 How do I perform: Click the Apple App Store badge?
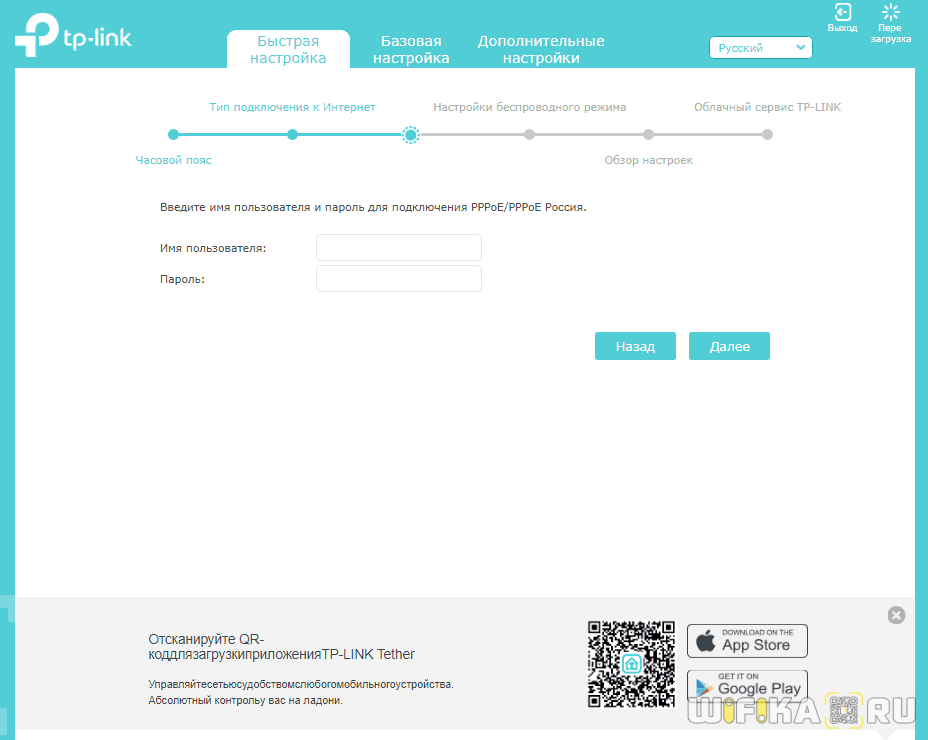tap(747, 641)
